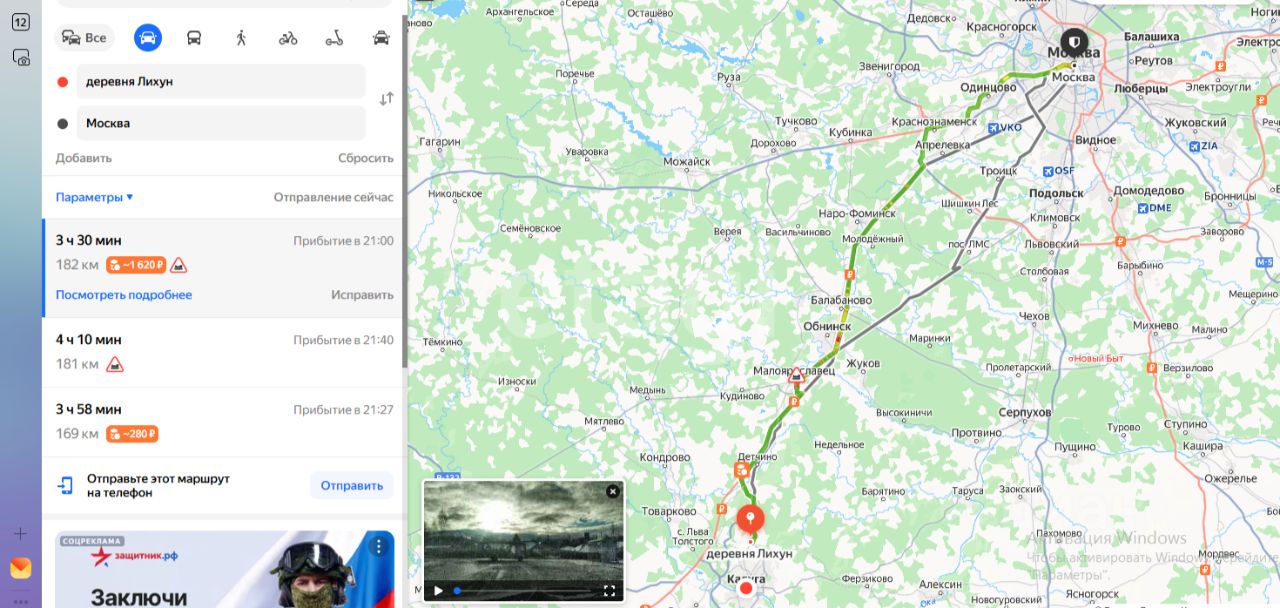Click the Добавить waypoint link

[x=84, y=158]
